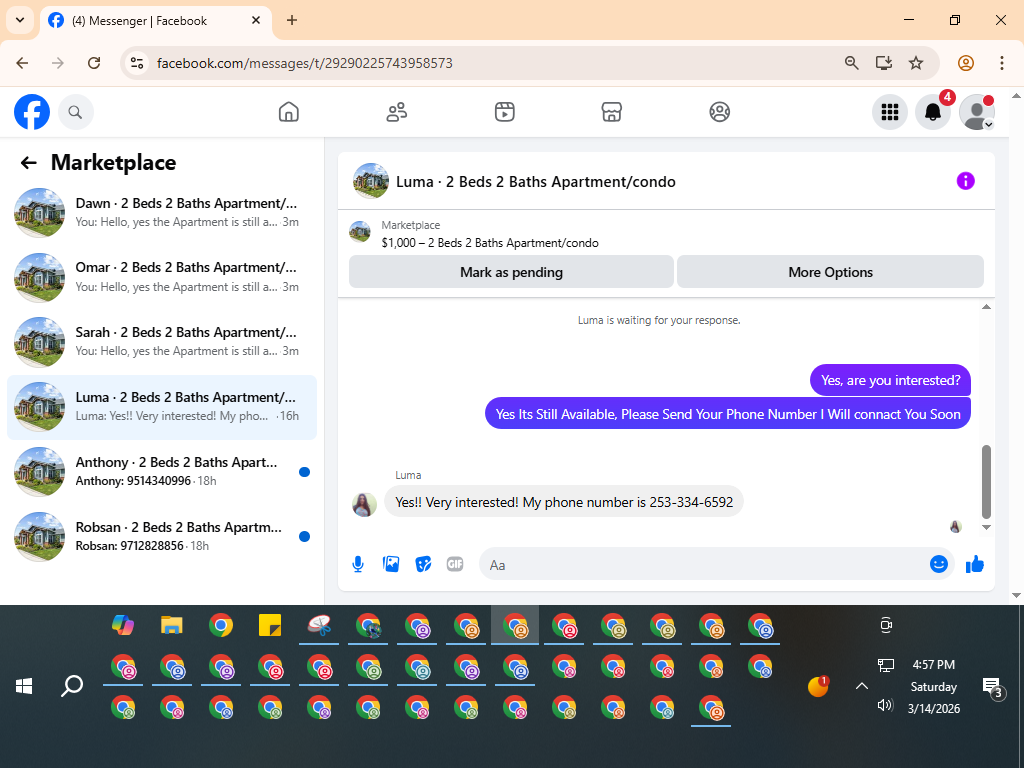The image size is (1024, 768).
Task: Click the $1,000 listing title link
Action: (x=490, y=243)
